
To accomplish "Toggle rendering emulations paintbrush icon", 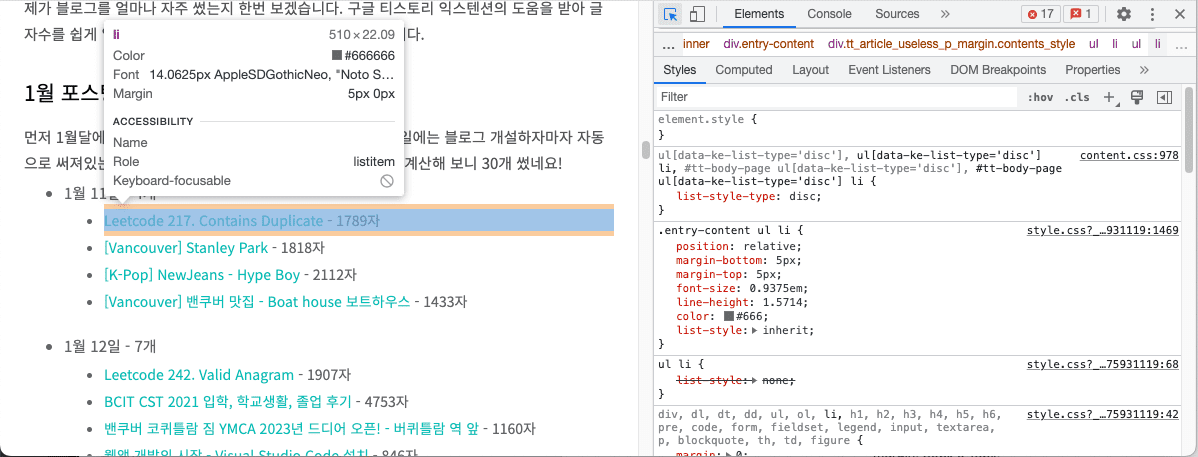I will pyautogui.click(x=1136, y=97).
